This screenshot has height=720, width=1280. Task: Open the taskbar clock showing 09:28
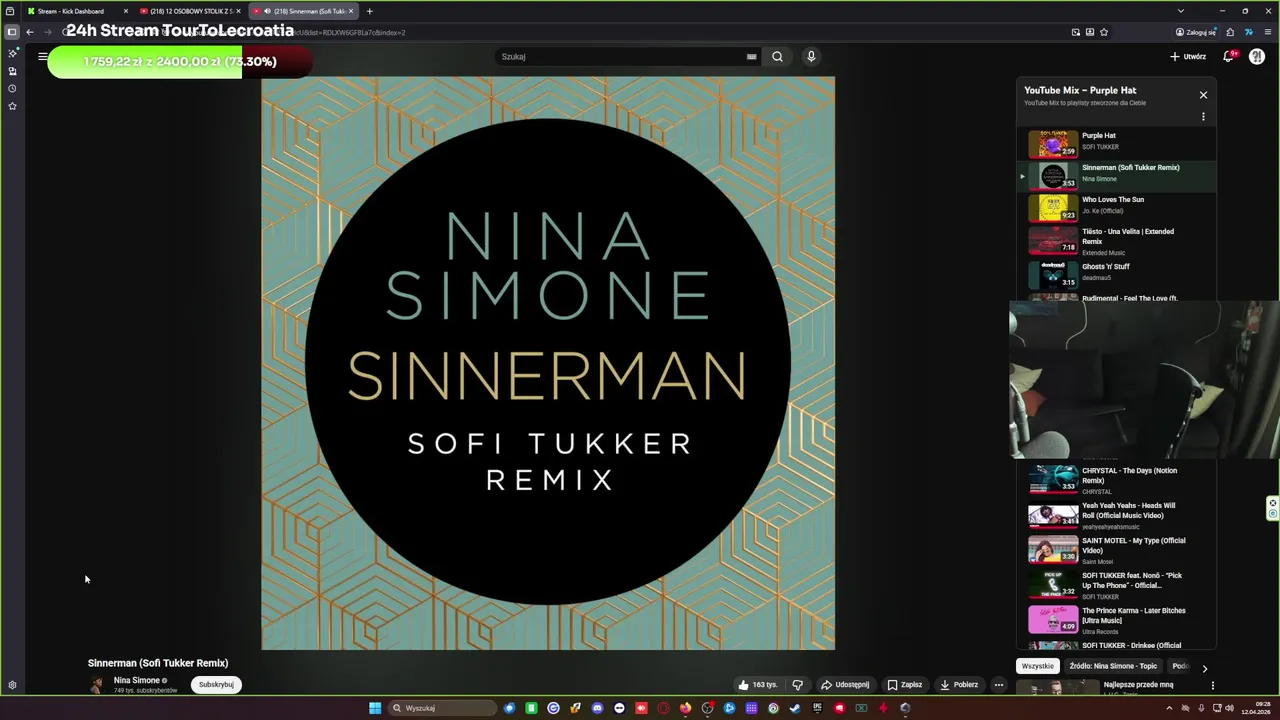(1256, 708)
